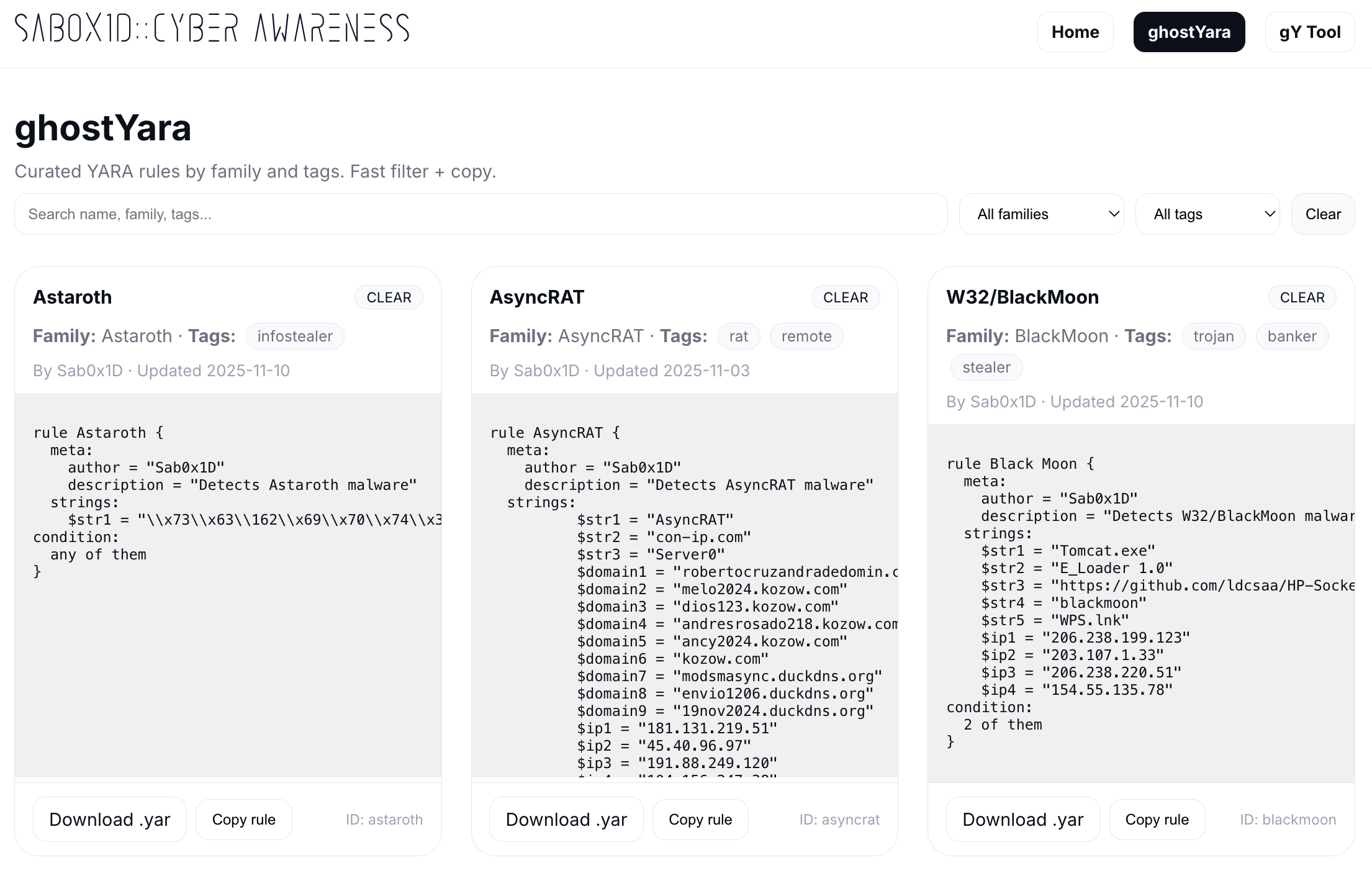Filter by the banker tag chip
Screen dimensions: 1372x873
click(x=1291, y=337)
